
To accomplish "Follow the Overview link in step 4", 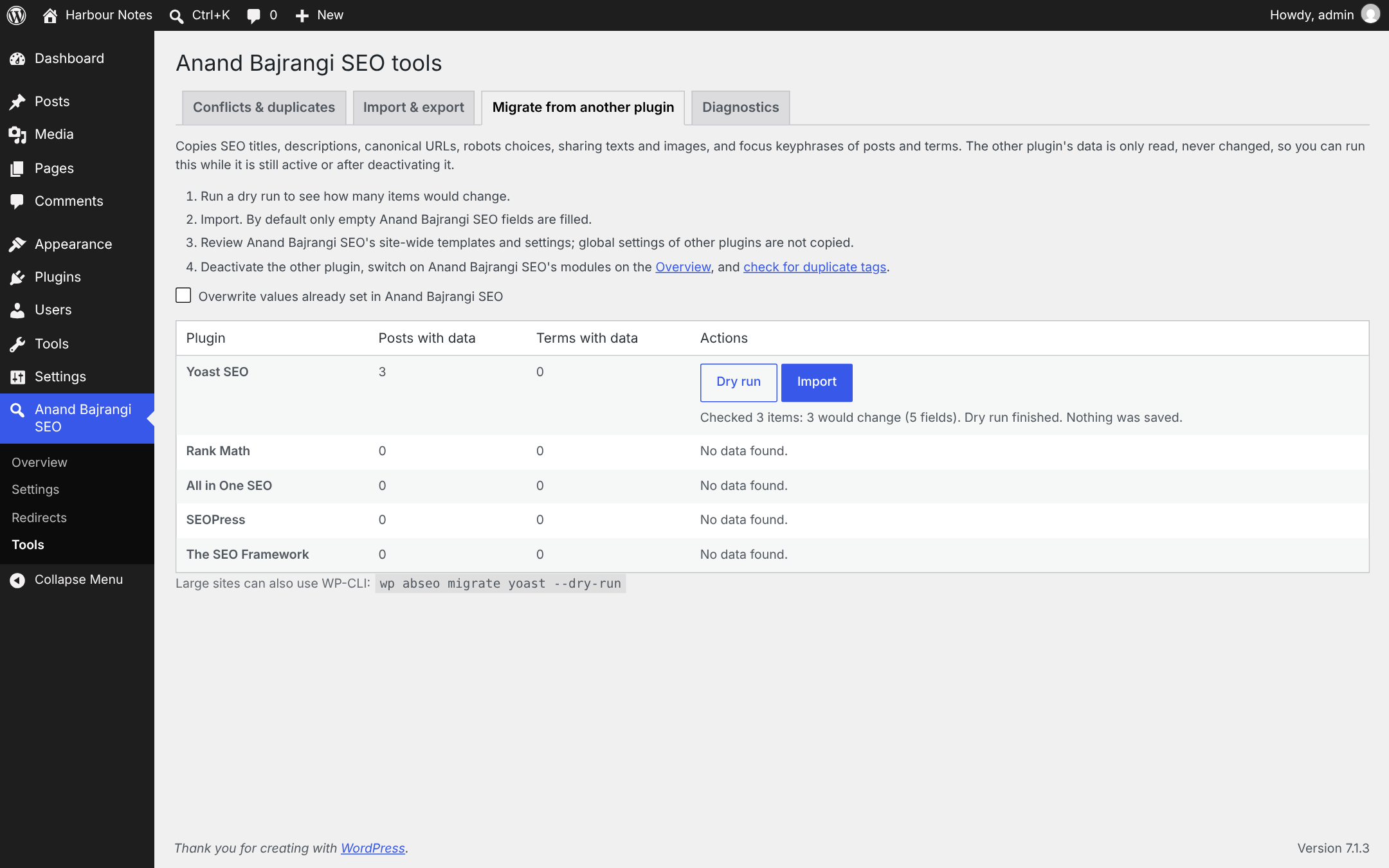I will (x=683, y=267).
